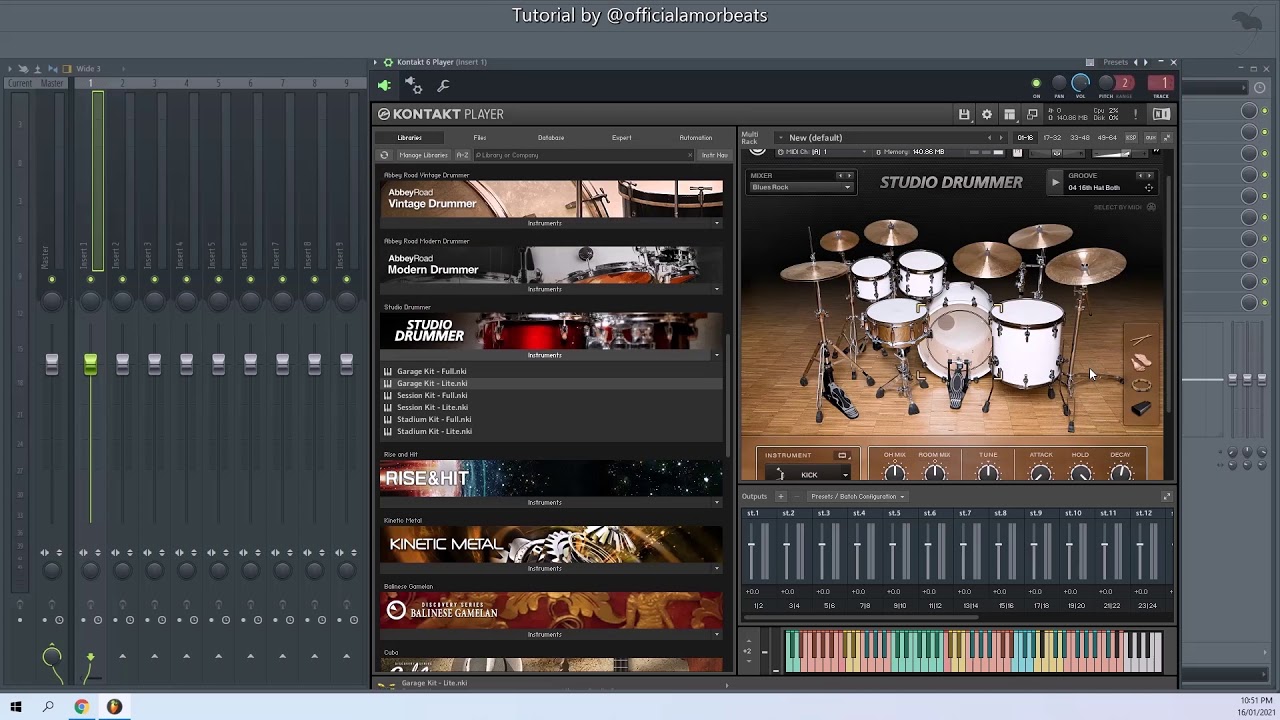Switch to FL Studio in the taskbar
The image size is (1280, 720).
(x=114, y=707)
